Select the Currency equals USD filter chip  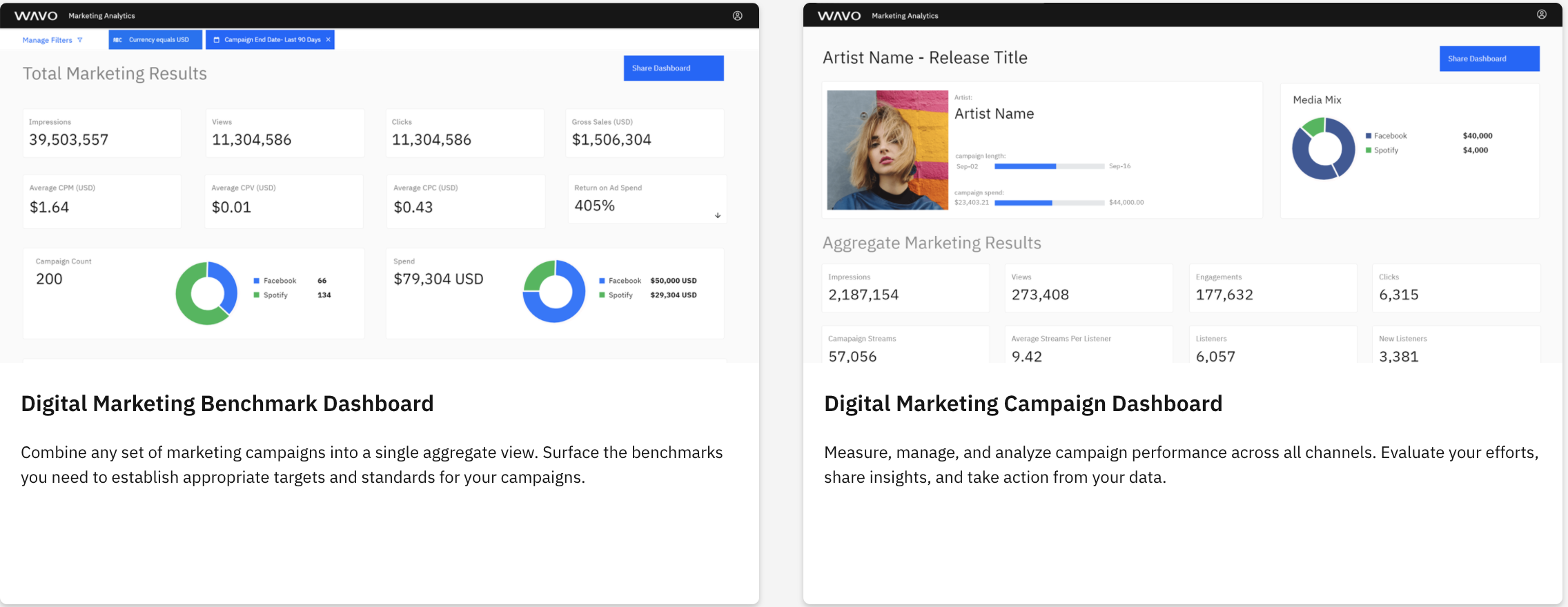[x=155, y=40]
